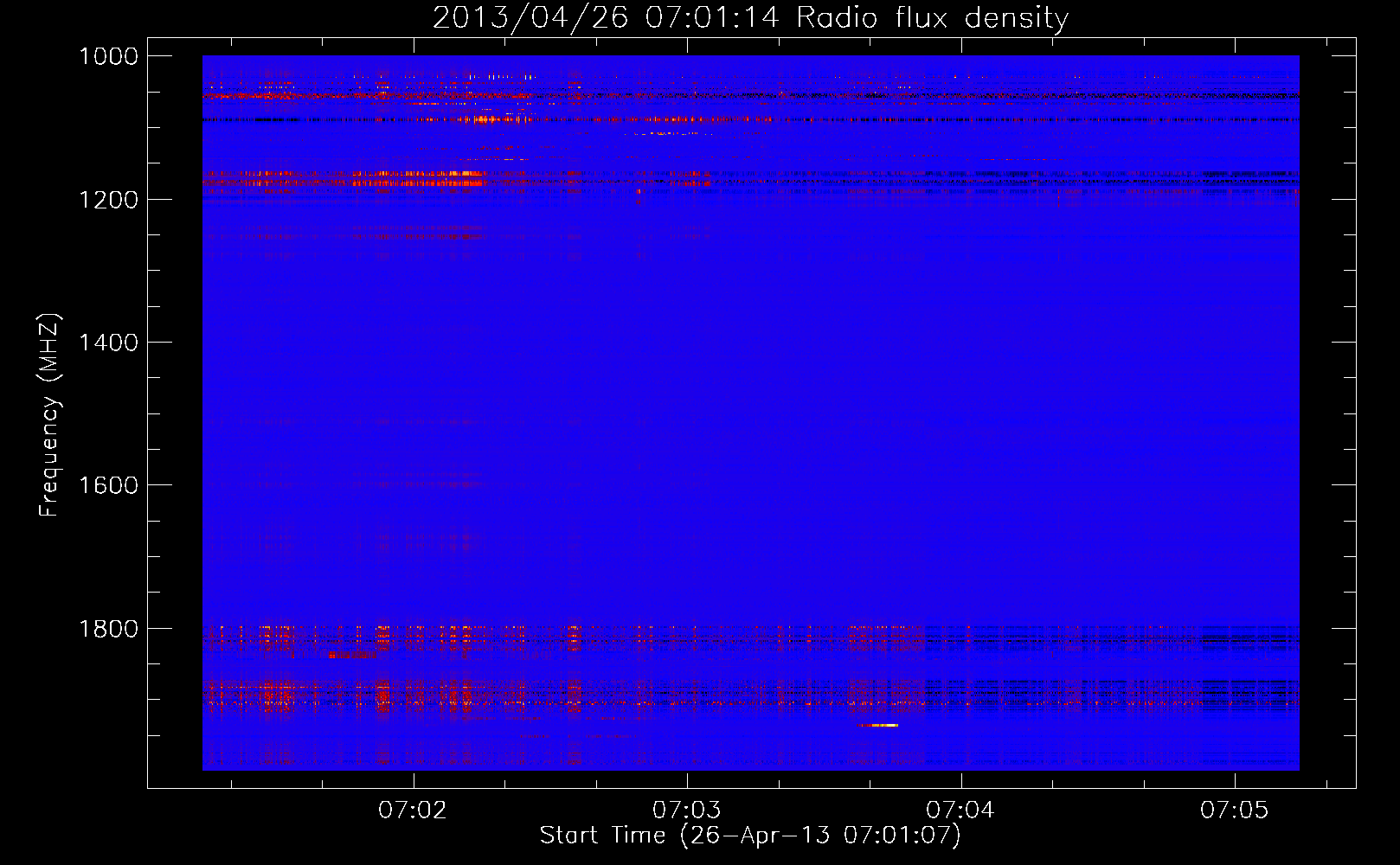Click the 1600 frequency tick label
The height and width of the screenshot is (865, 1400).
(x=108, y=485)
